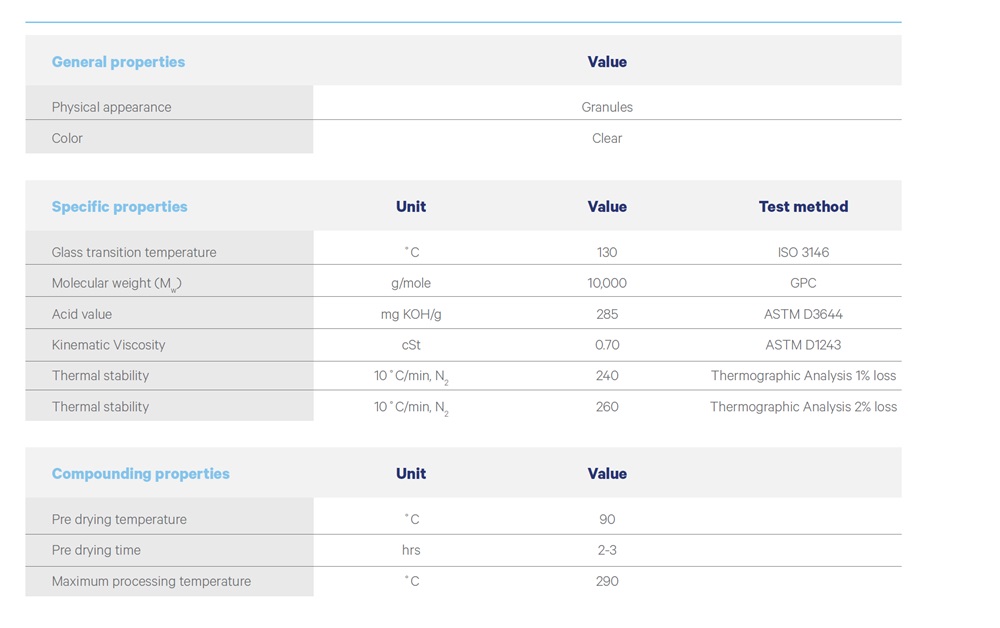The height and width of the screenshot is (628, 1000).
Task: Click the mg KOH/g unit cell
Action: click(x=411, y=314)
